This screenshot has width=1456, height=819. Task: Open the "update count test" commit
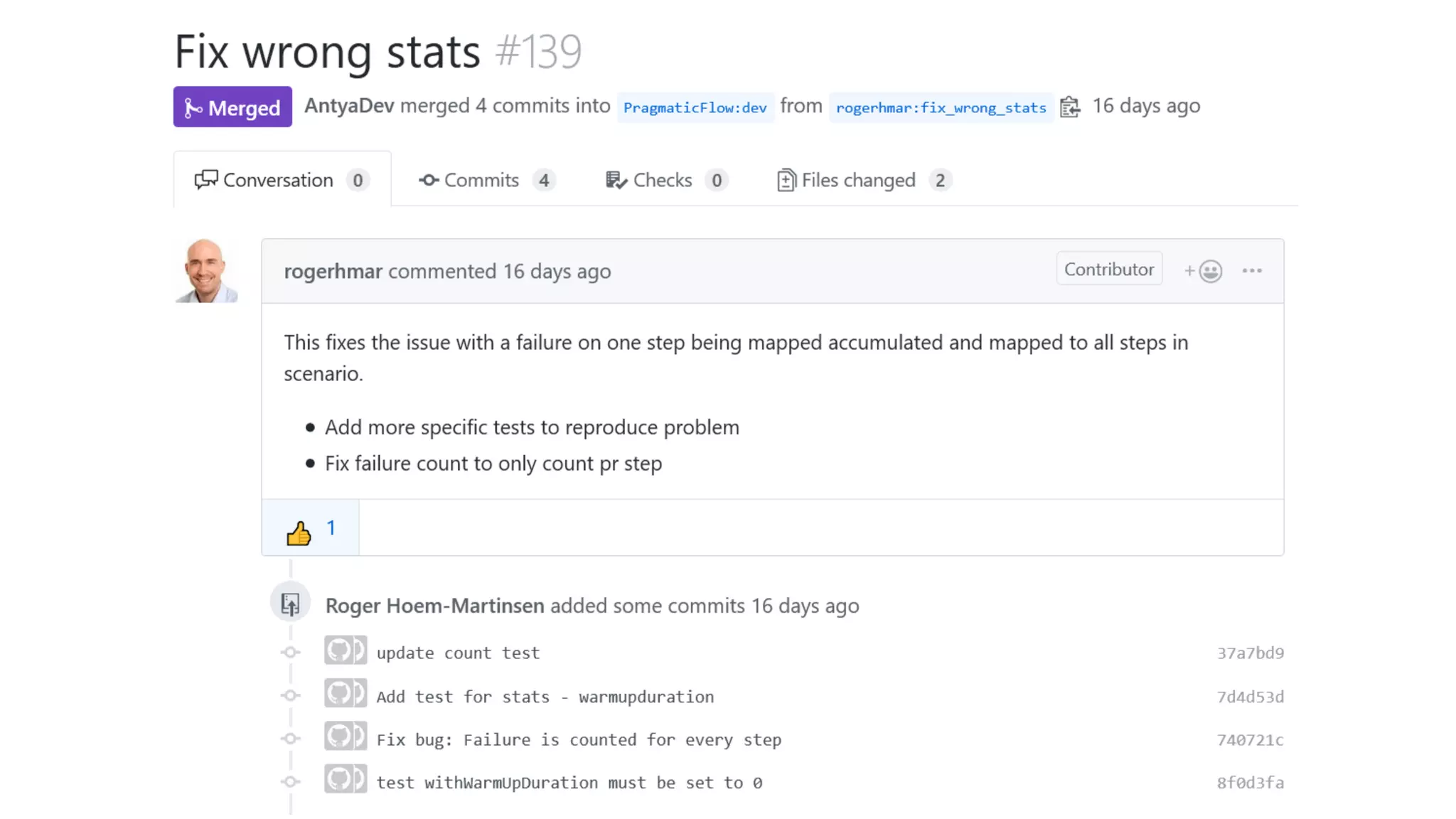click(x=458, y=653)
